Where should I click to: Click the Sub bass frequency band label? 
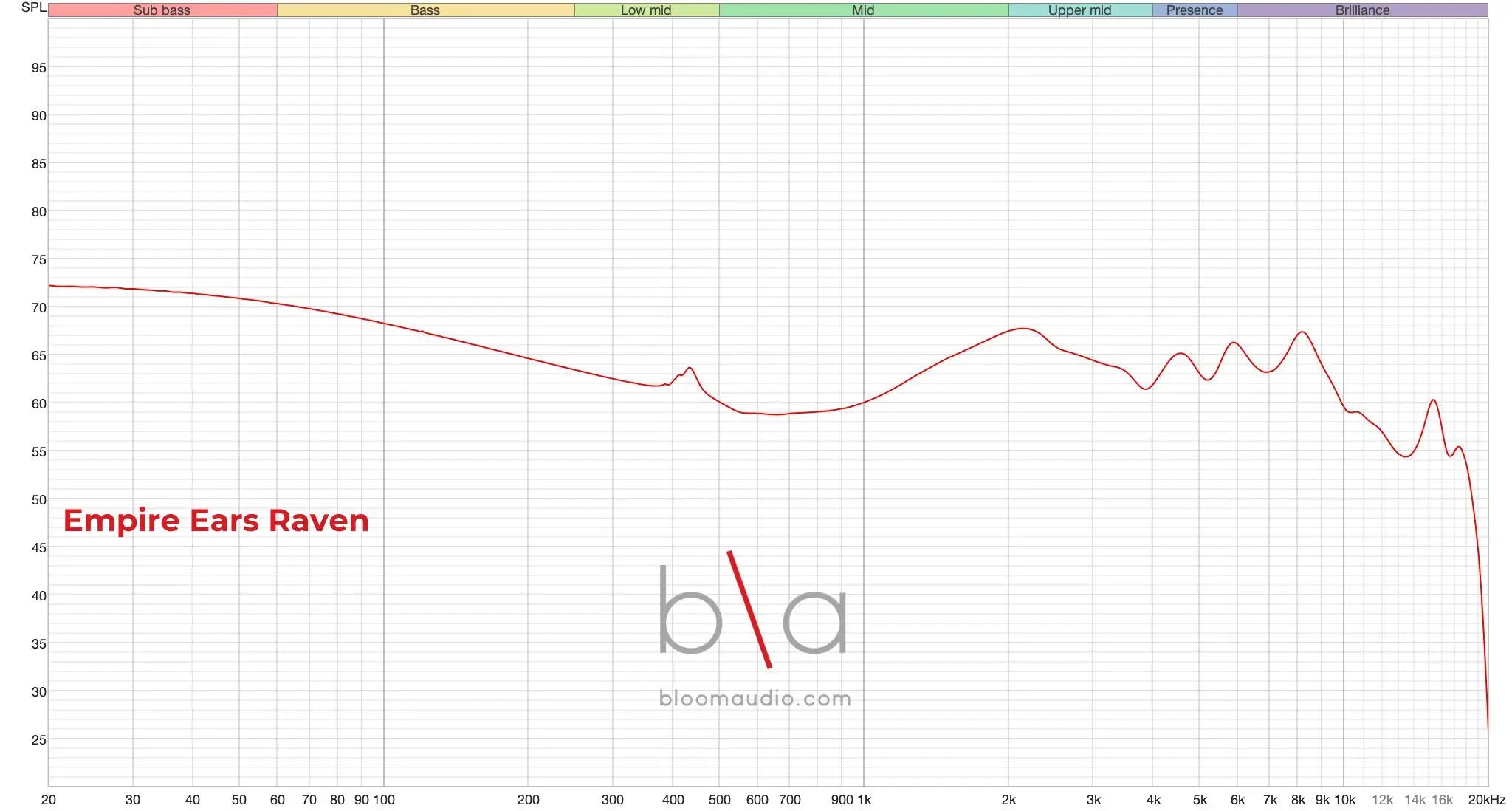point(162,10)
